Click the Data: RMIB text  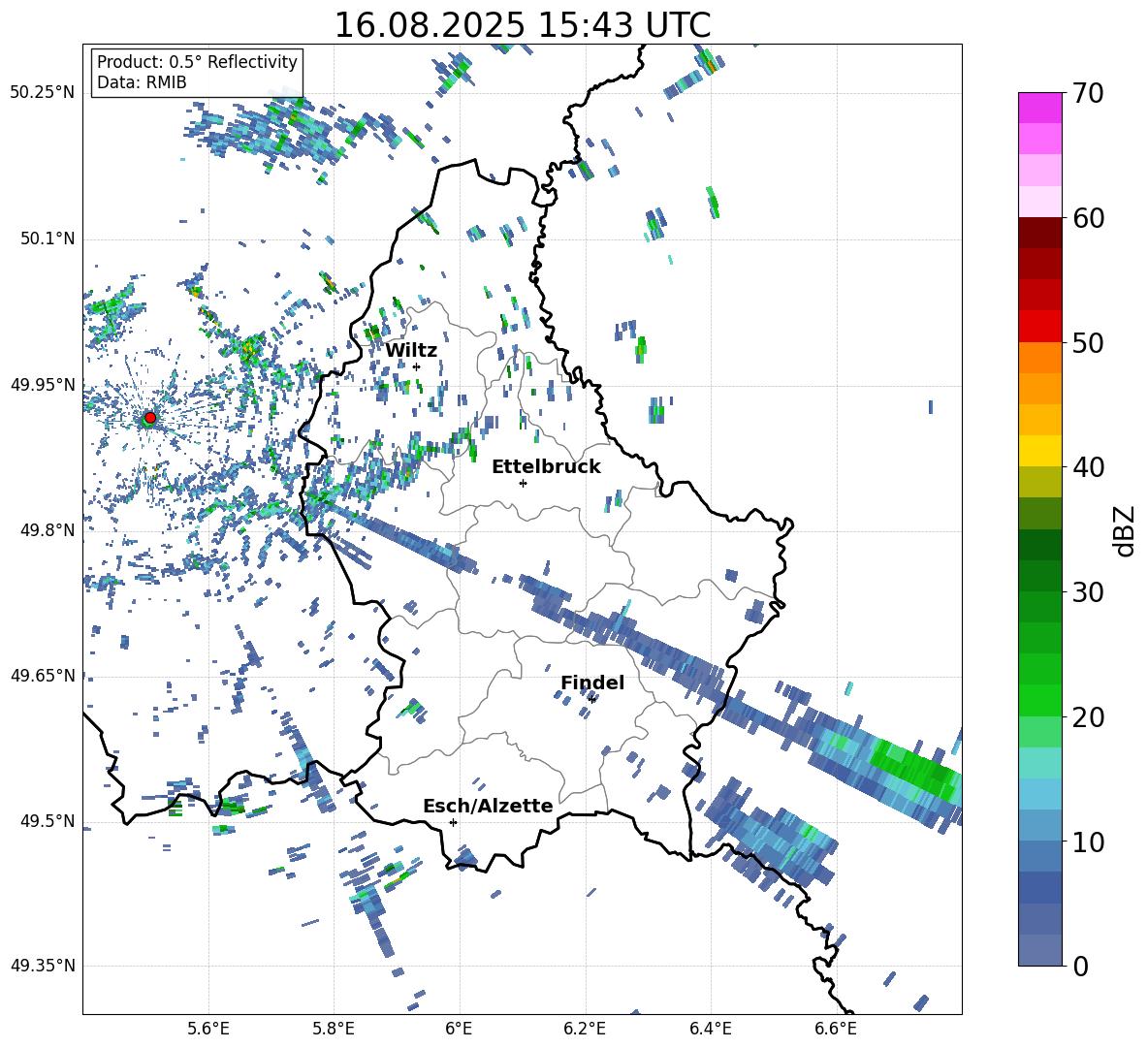point(142,82)
